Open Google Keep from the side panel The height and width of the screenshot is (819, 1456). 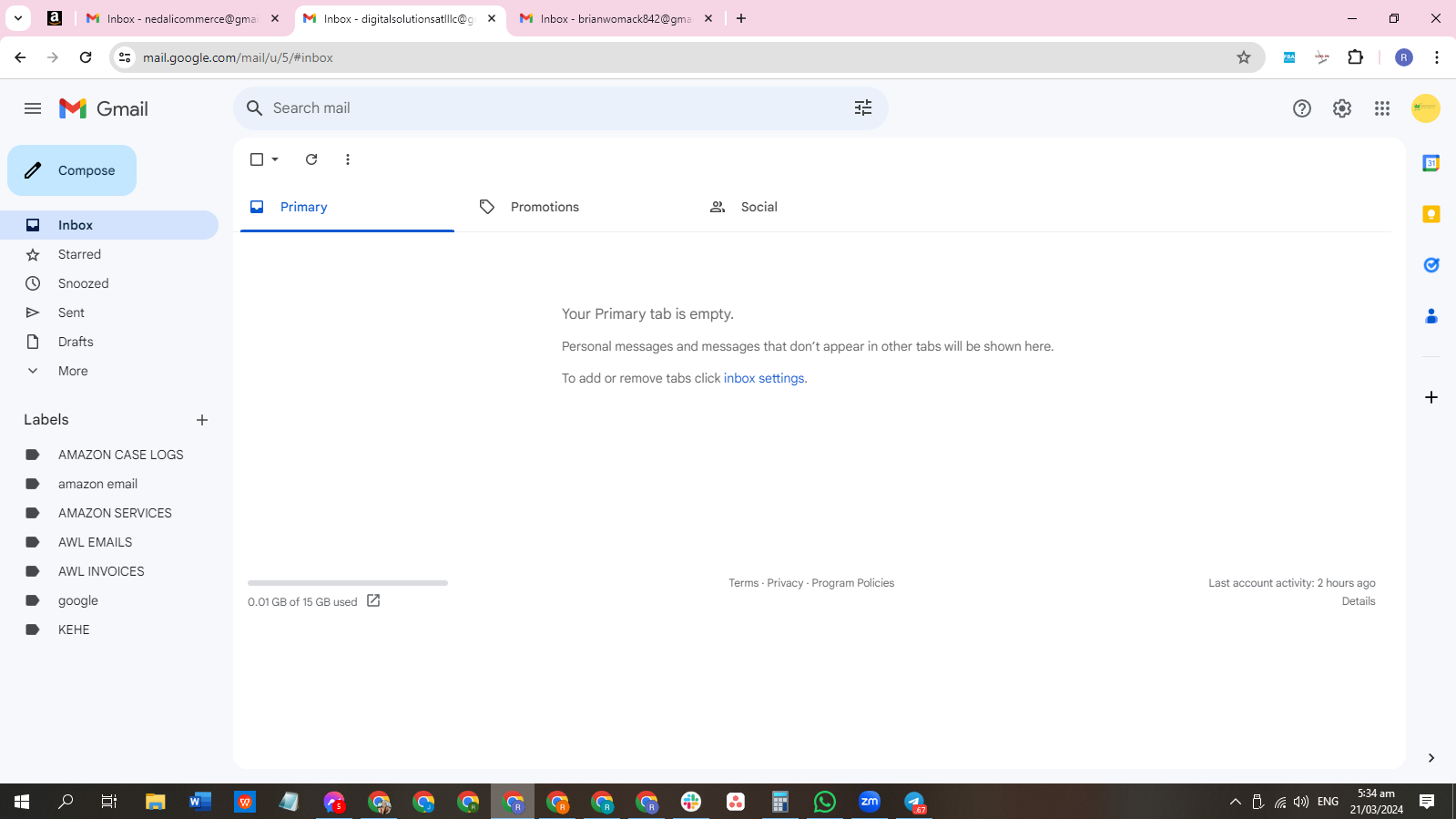point(1431,214)
